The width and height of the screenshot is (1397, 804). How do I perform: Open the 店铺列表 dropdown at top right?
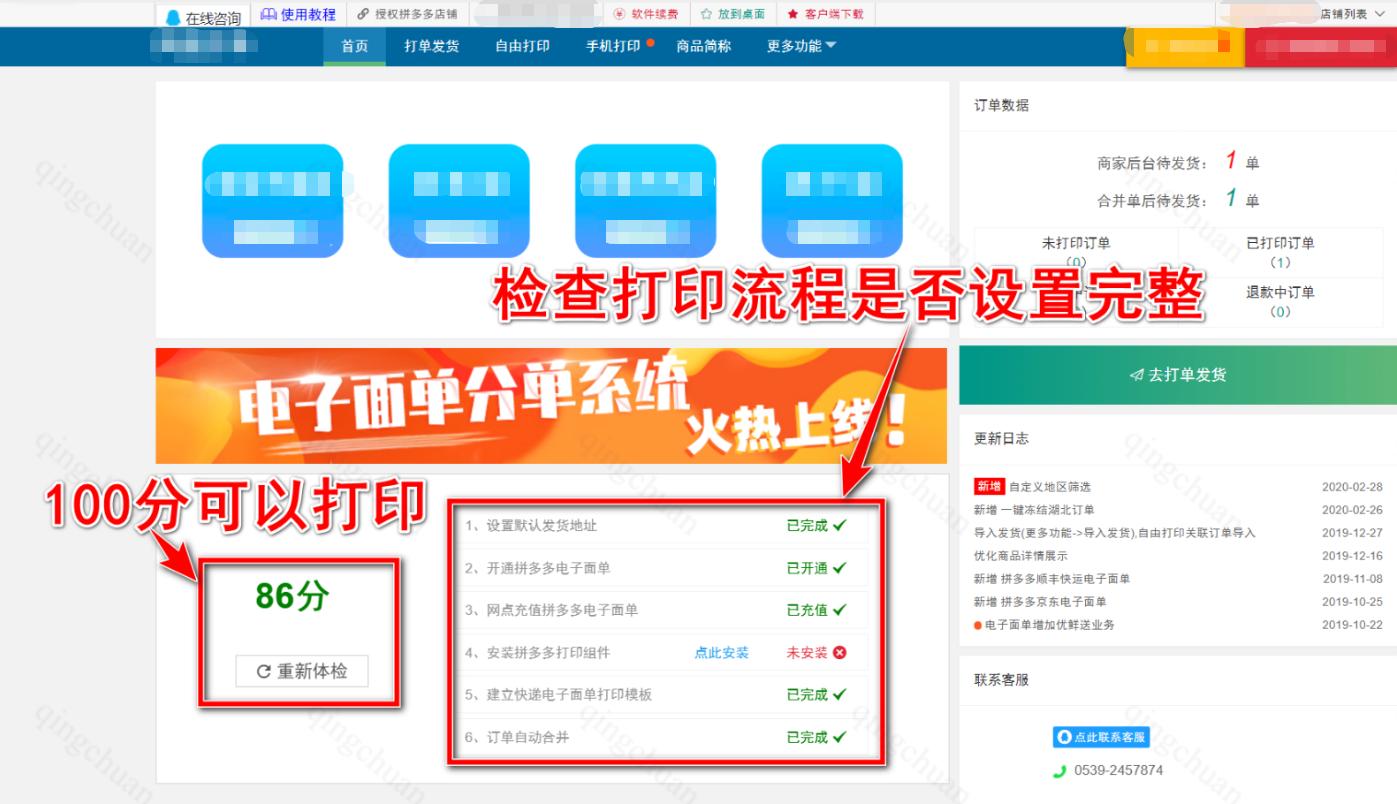coord(1349,14)
